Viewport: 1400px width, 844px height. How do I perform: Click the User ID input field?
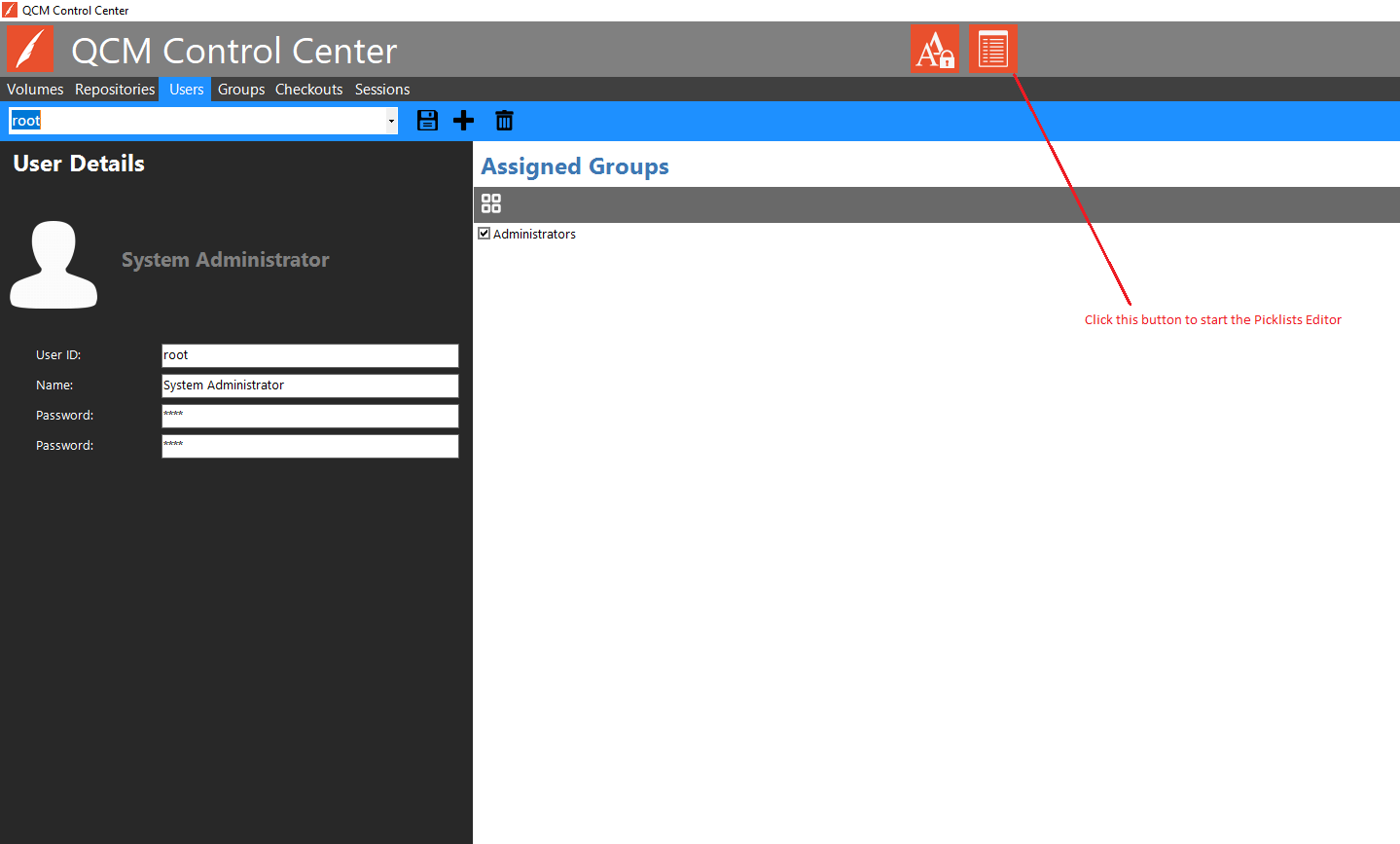309,355
